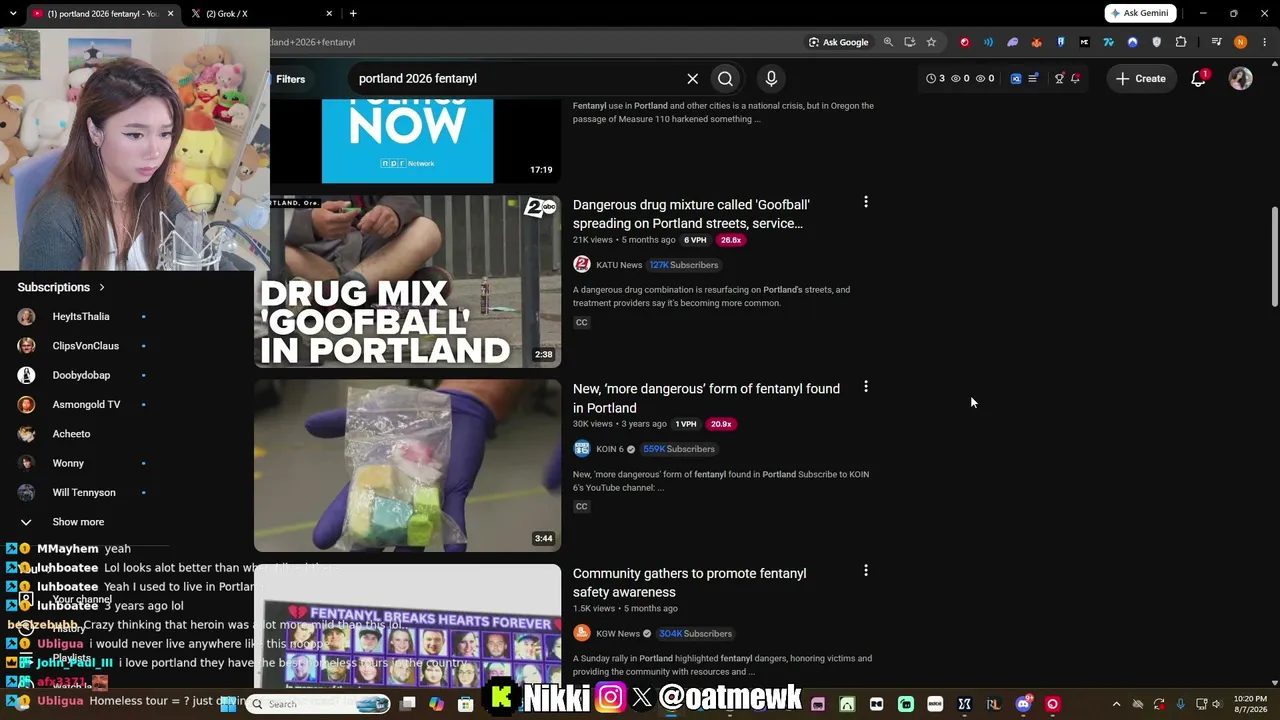Screen dimensions: 1280x720
Task: Open the Chrome Extensions puzzle icon
Action: tap(1181, 42)
